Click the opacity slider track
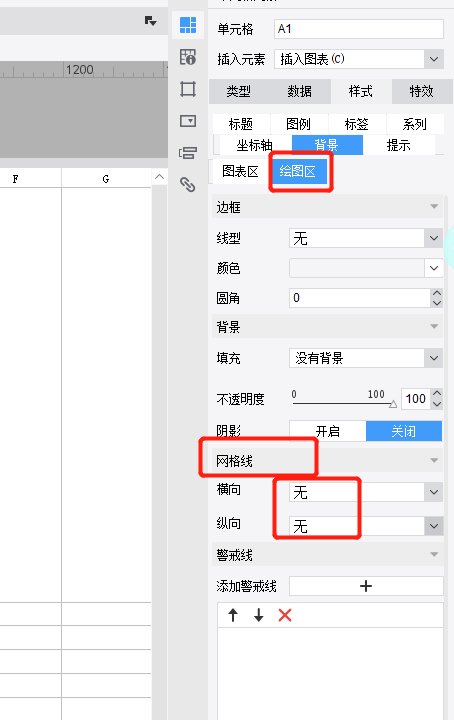454x720 pixels. click(344, 404)
